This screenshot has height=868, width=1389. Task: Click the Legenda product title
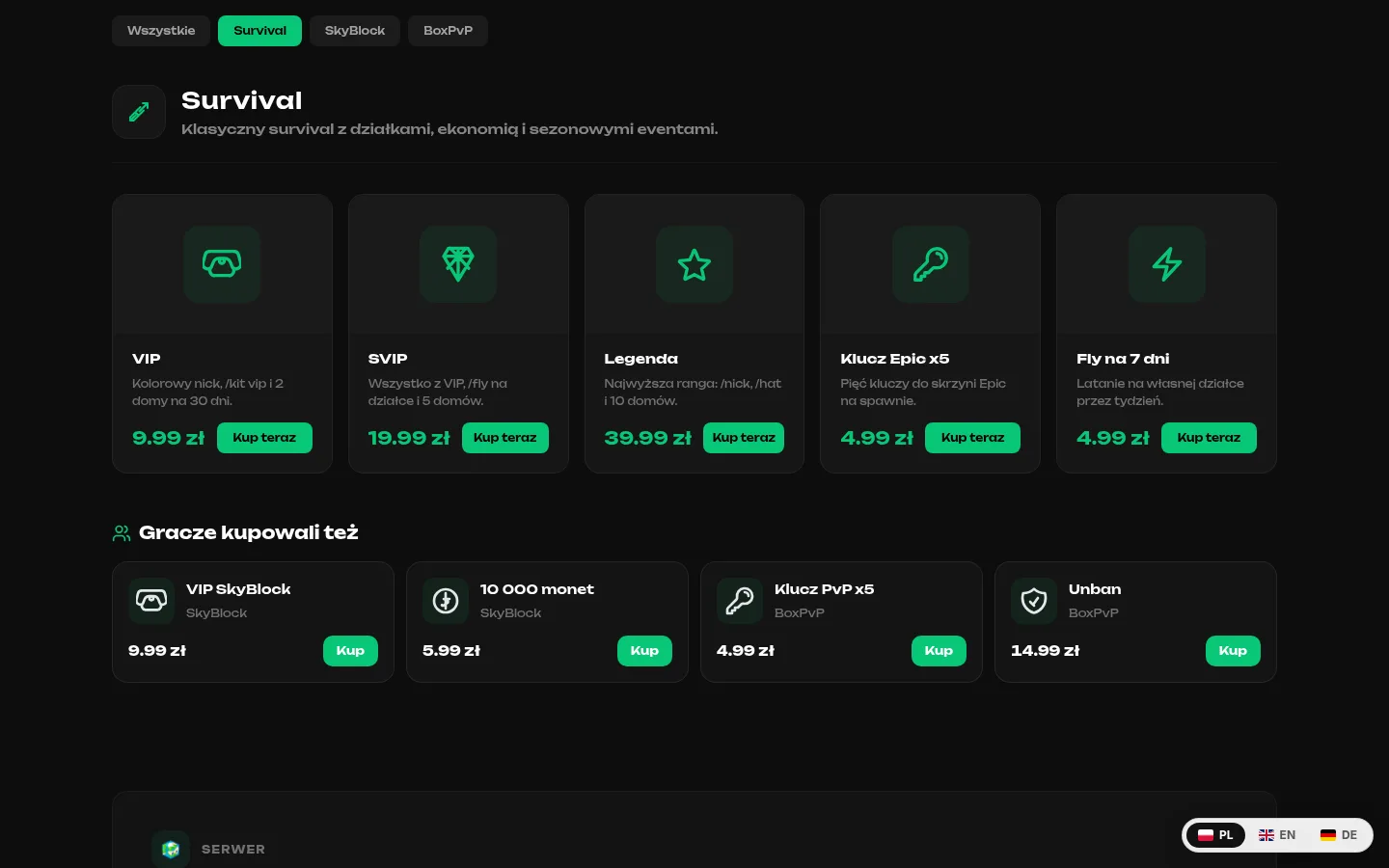coord(641,359)
